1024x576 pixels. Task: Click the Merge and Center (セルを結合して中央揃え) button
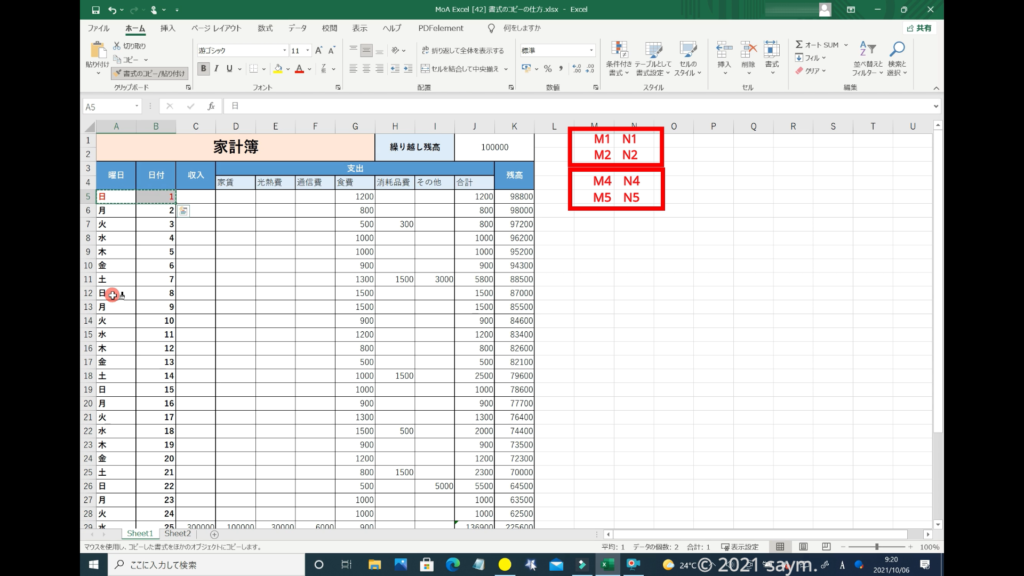coord(463,69)
